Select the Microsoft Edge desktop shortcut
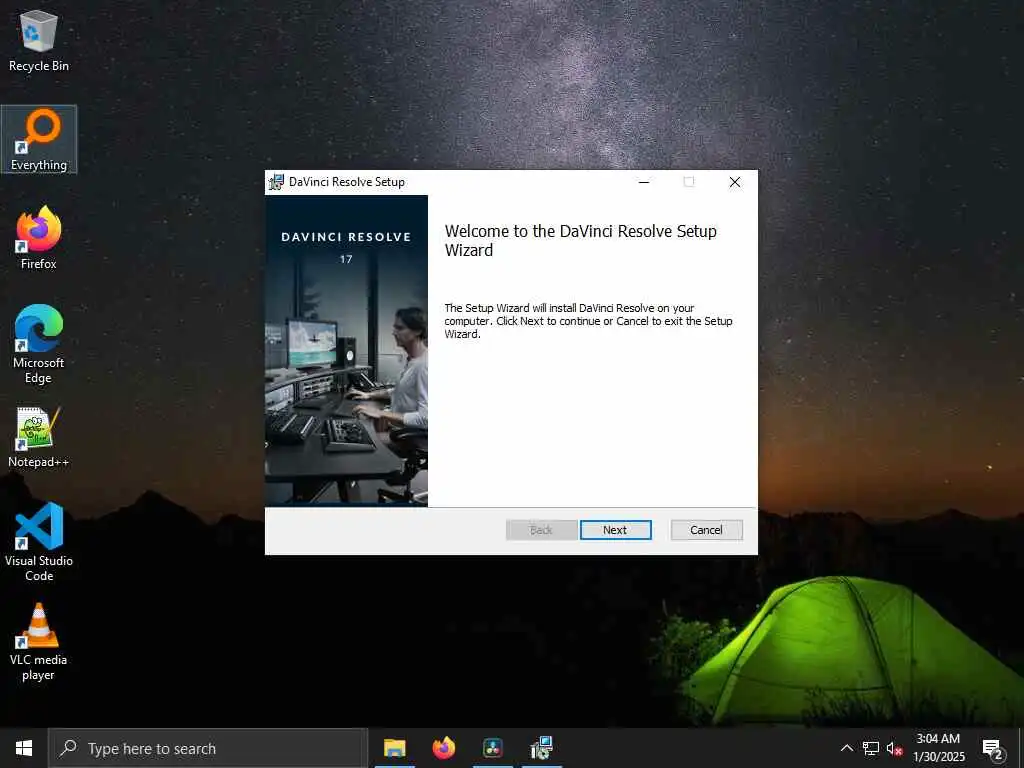1024x768 pixels. tap(39, 344)
